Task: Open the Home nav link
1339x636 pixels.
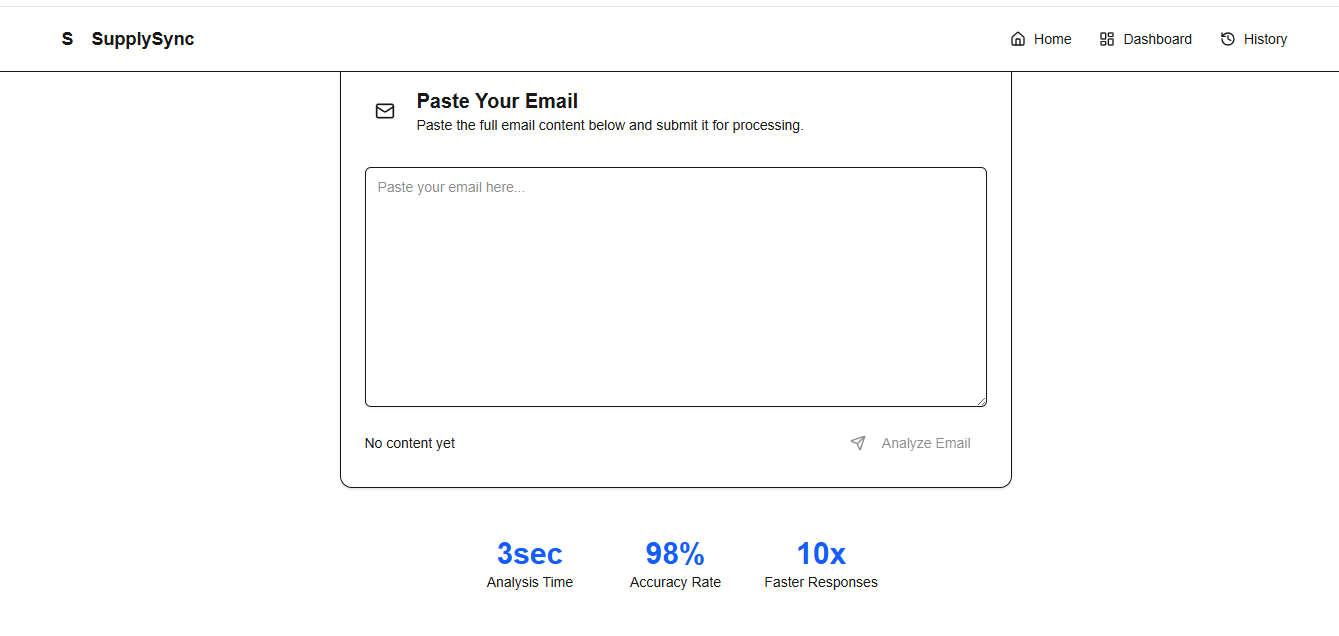Action: point(1041,39)
